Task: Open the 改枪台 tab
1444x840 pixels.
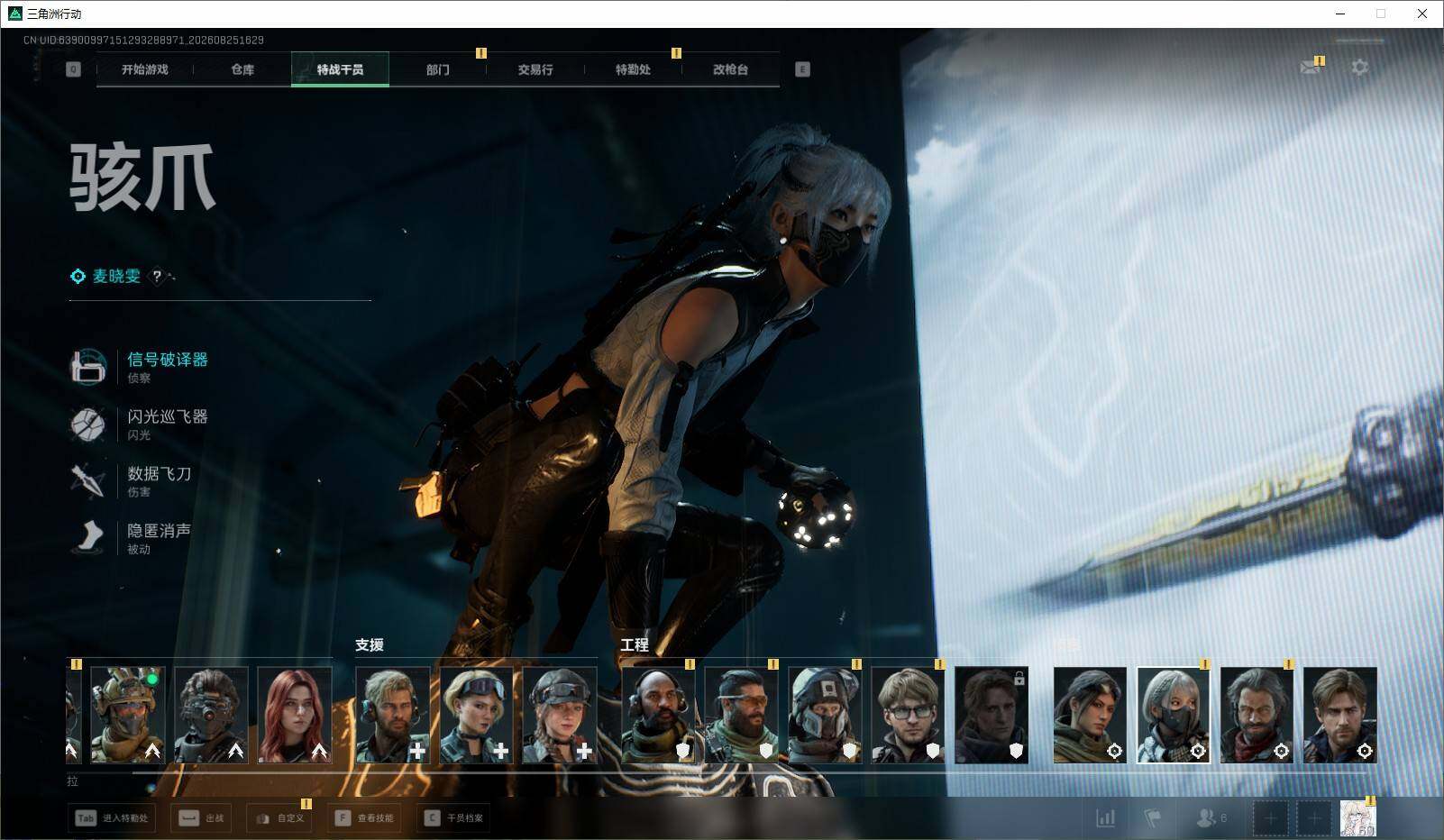Action: (730, 69)
